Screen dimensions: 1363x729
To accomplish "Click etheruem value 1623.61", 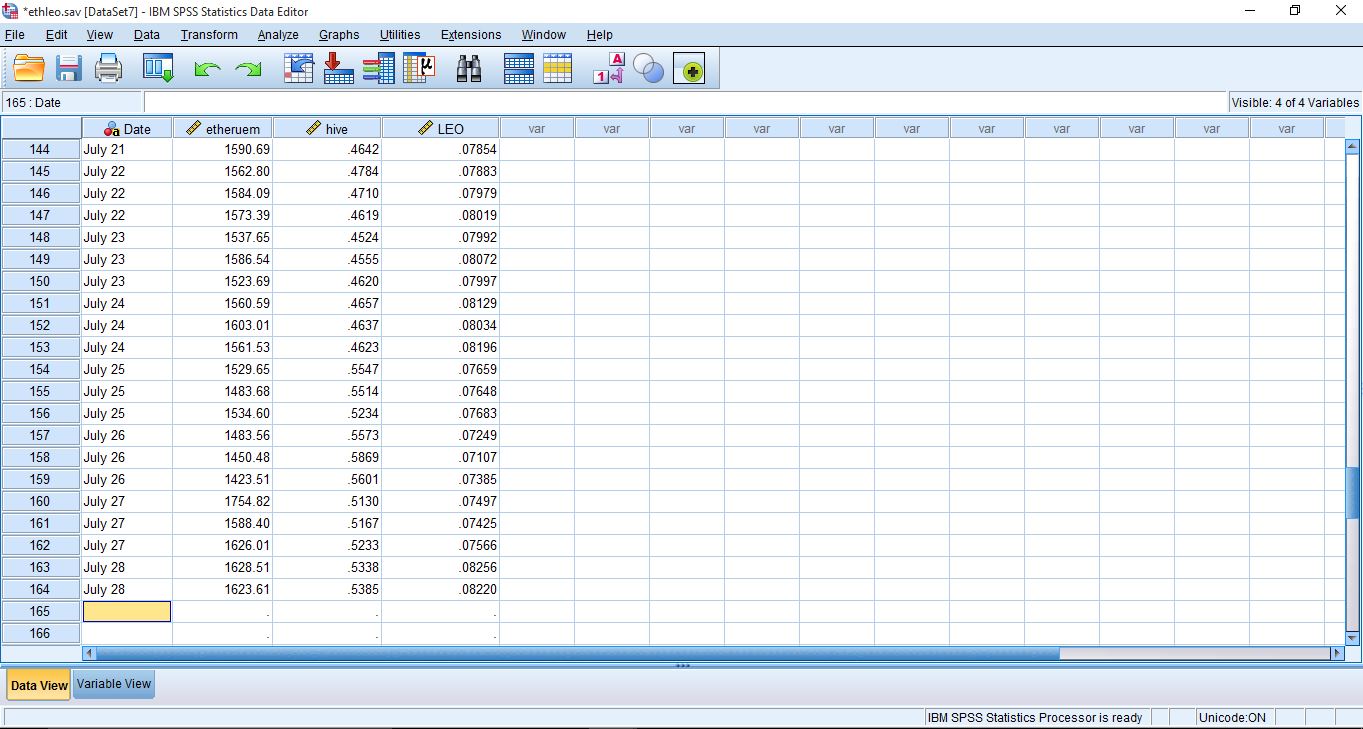I will [223, 589].
